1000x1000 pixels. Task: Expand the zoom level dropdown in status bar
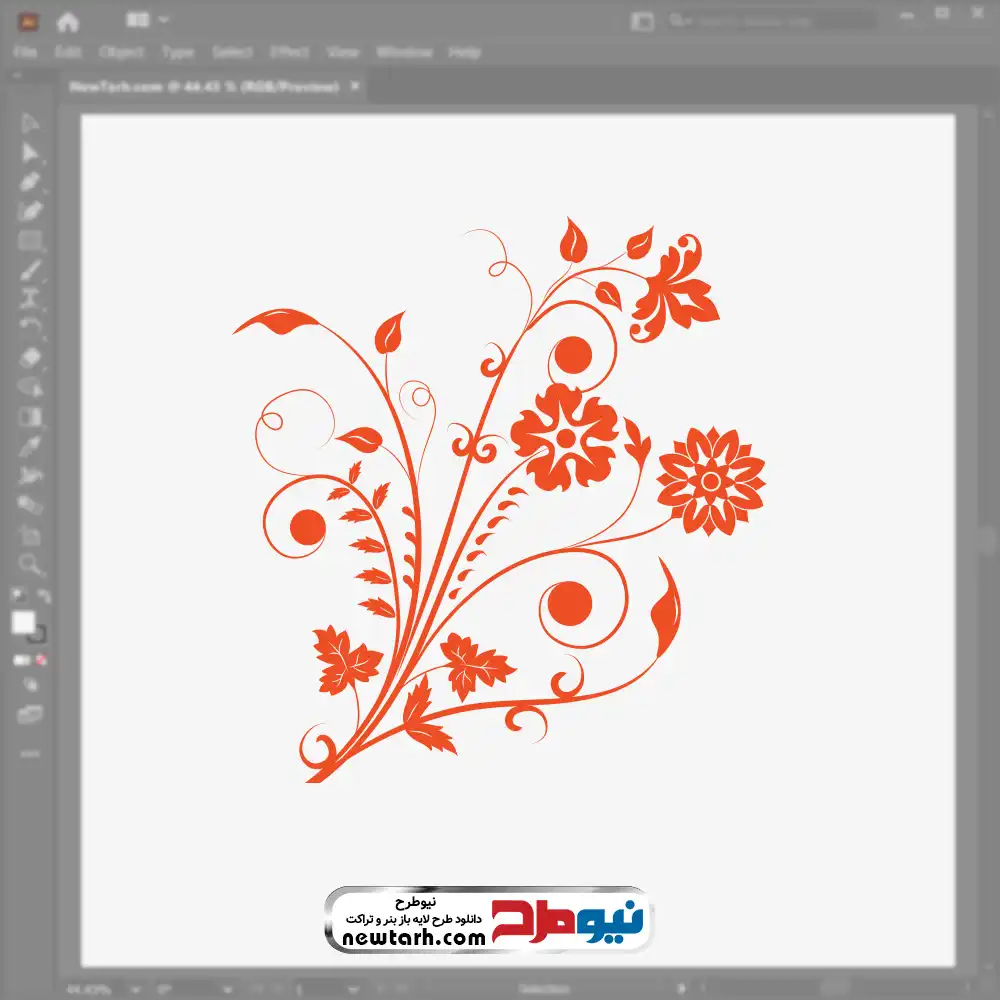point(135,990)
